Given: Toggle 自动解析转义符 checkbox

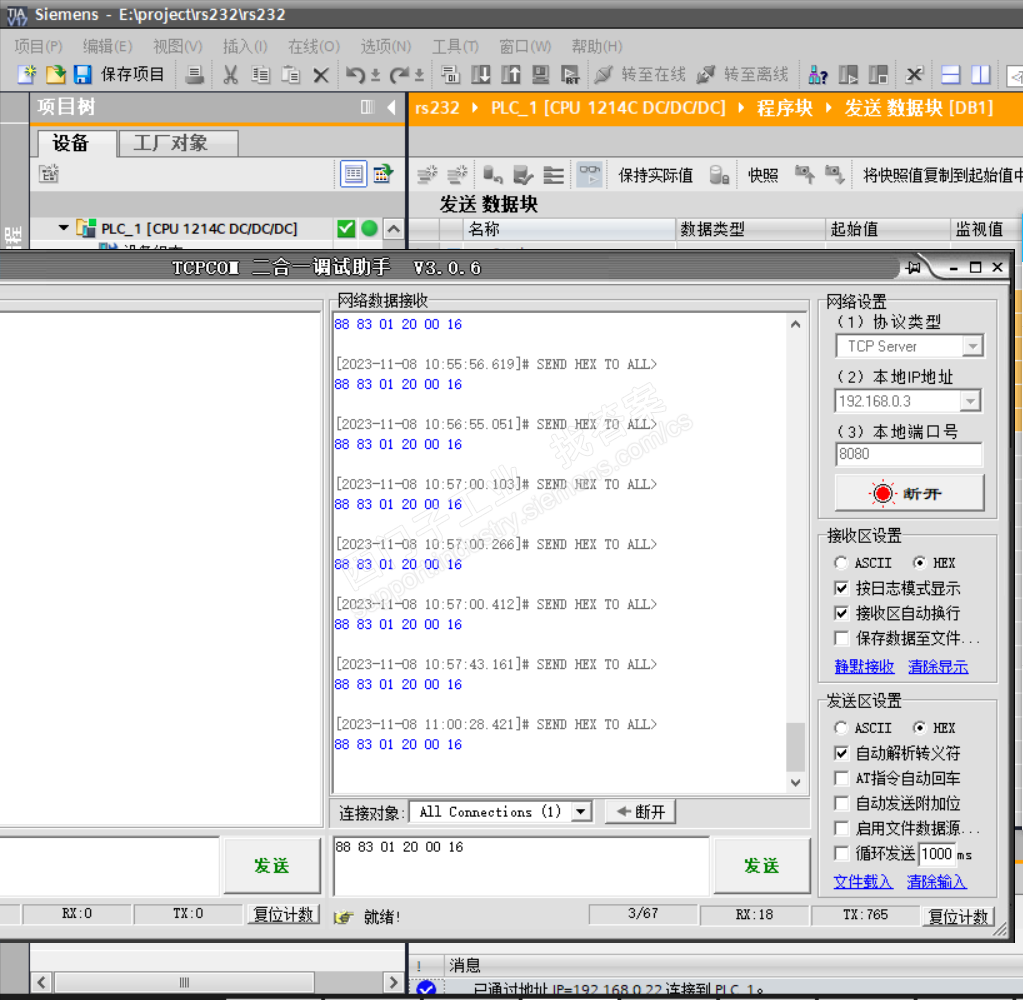Looking at the screenshot, I should click(842, 753).
